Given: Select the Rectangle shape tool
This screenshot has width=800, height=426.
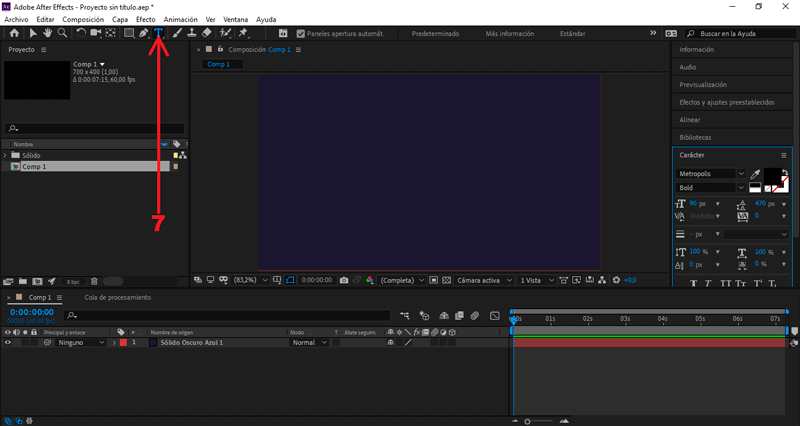Looking at the screenshot, I should point(129,33).
